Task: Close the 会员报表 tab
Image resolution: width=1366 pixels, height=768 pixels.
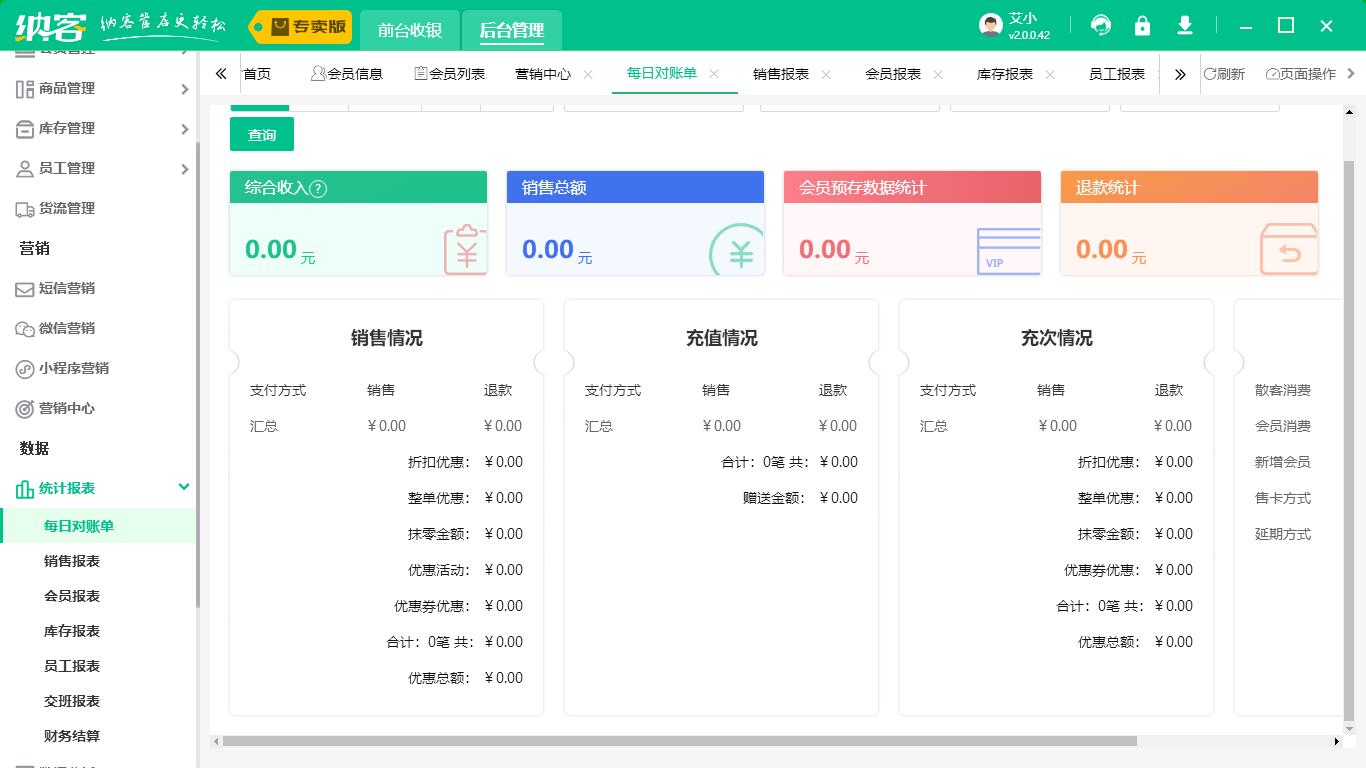Action: tap(937, 73)
